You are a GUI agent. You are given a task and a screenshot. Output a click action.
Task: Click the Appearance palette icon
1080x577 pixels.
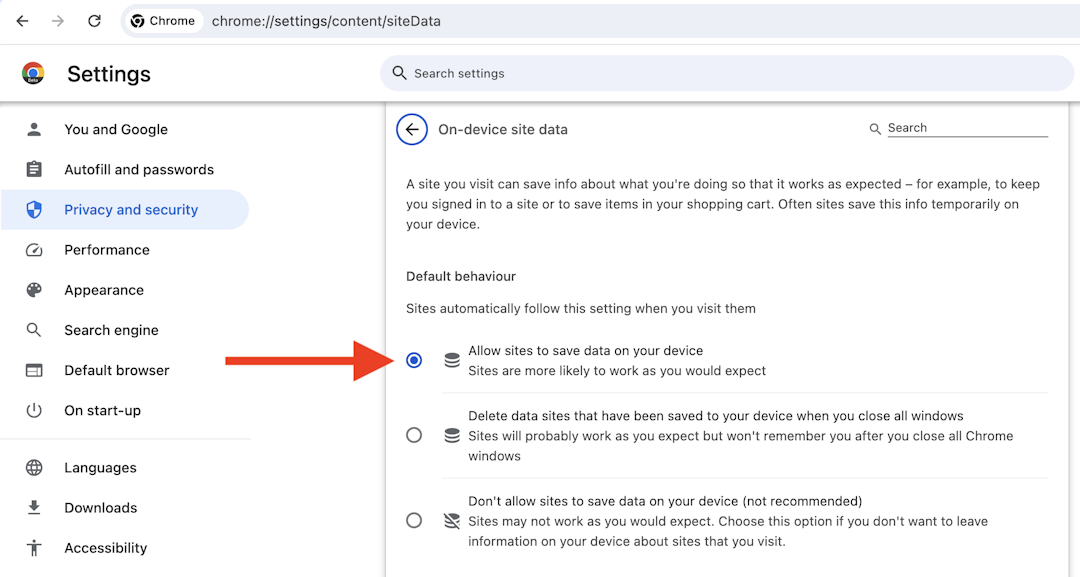(x=34, y=290)
